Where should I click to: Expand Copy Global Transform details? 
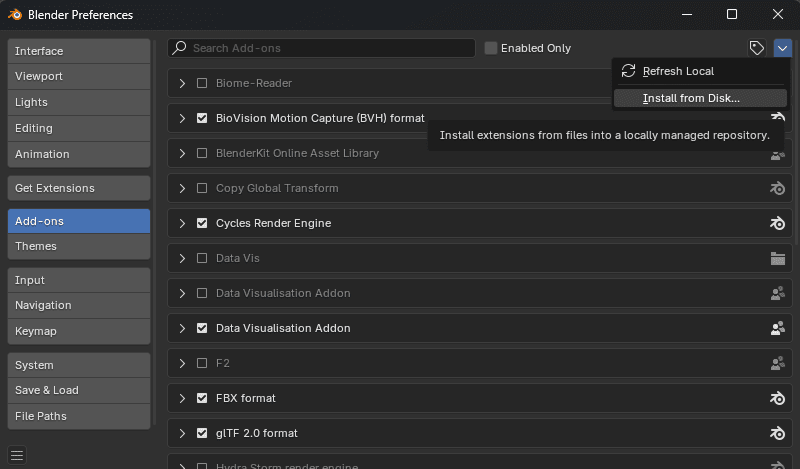pos(182,188)
